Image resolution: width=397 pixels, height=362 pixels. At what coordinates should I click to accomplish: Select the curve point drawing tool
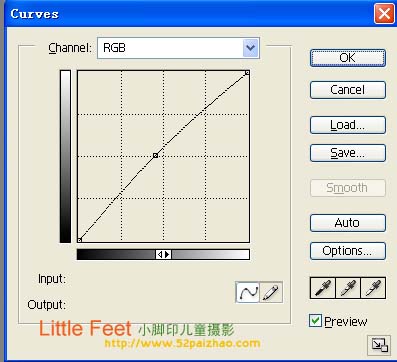click(x=247, y=292)
